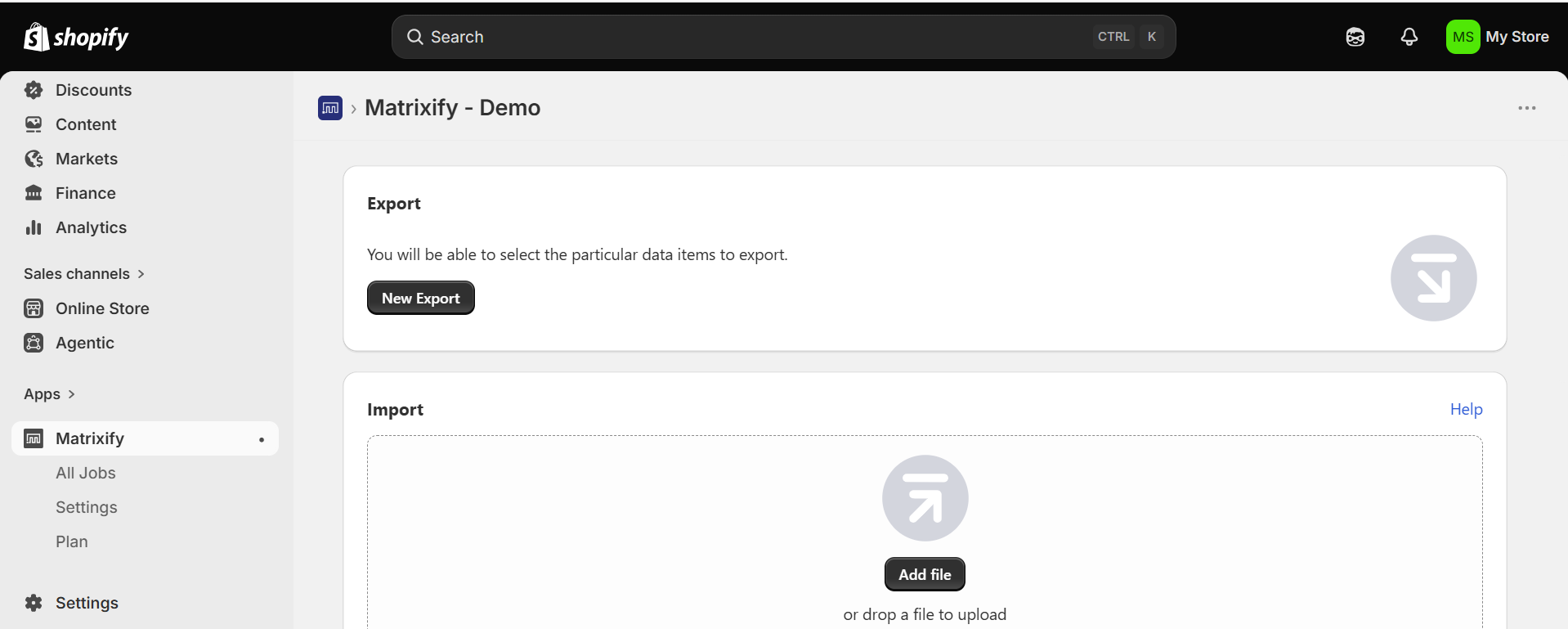Open Online Store channel
The width and height of the screenshot is (1568, 629).
(102, 308)
